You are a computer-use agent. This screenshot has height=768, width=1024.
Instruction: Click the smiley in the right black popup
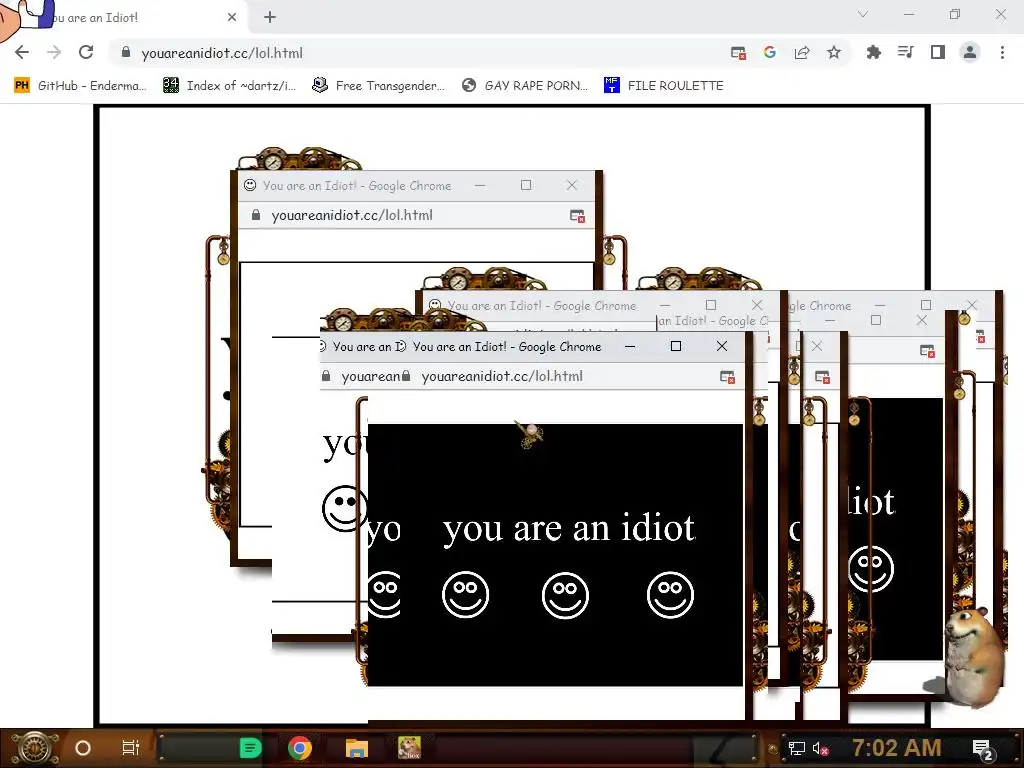[871, 568]
